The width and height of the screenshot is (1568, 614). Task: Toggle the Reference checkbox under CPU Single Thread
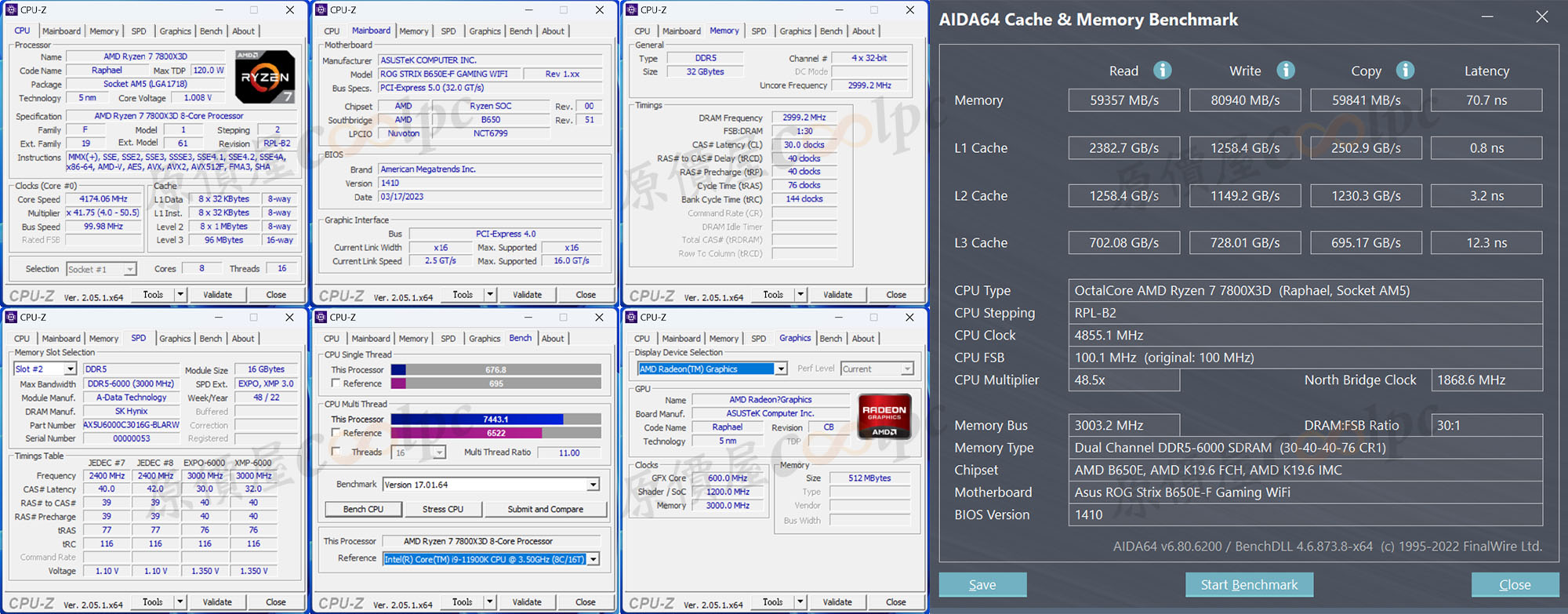pyautogui.click(x=336, y=383)
